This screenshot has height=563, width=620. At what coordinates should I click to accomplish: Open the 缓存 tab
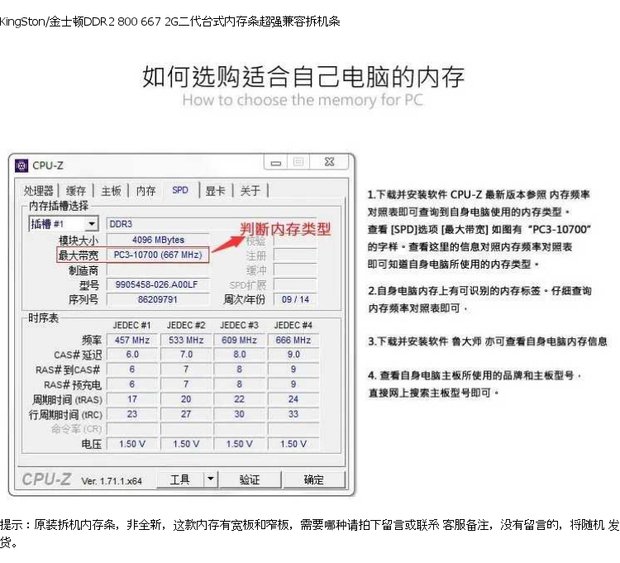click(x=76, y=191)
